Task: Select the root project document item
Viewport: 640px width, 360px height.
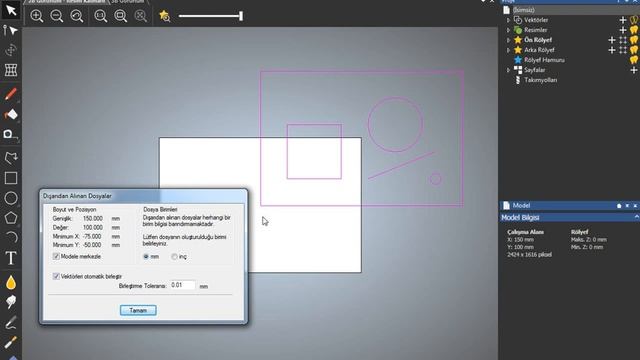Action: point(524,10)
